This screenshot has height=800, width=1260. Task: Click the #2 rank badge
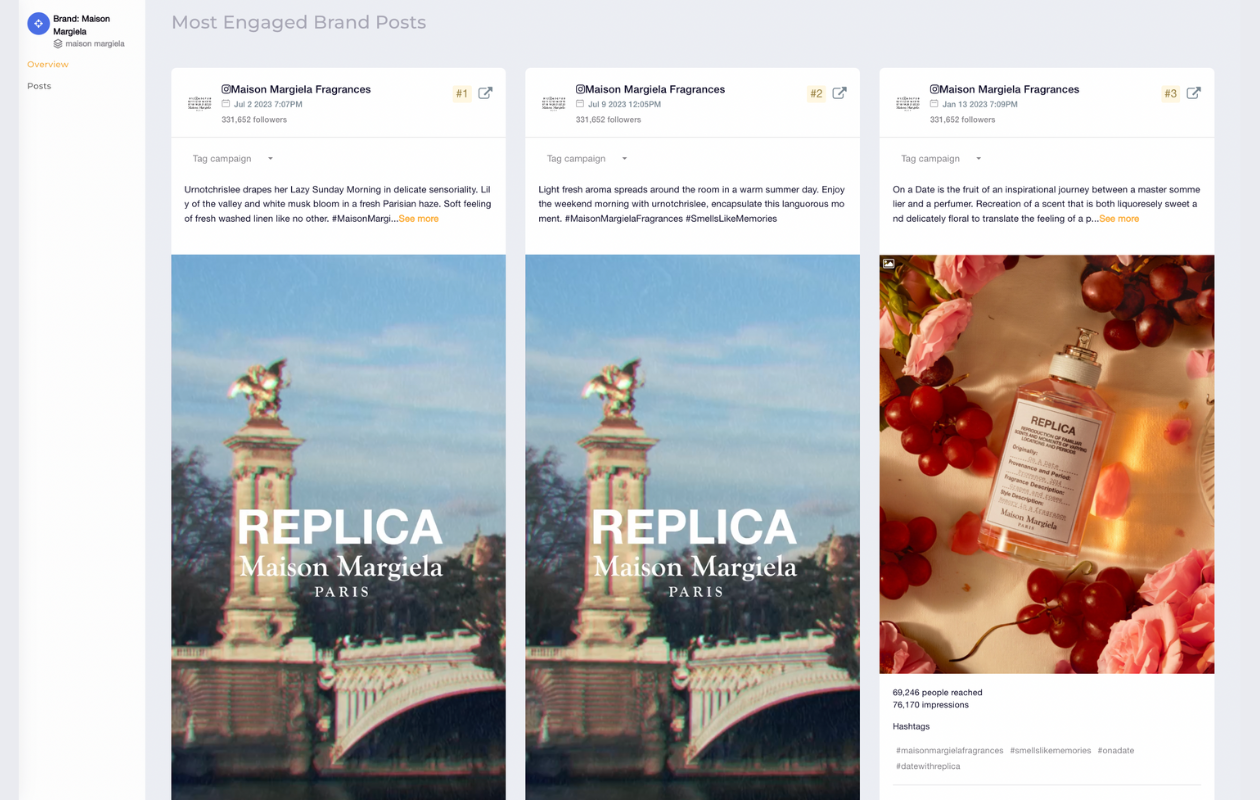(816, 94)
